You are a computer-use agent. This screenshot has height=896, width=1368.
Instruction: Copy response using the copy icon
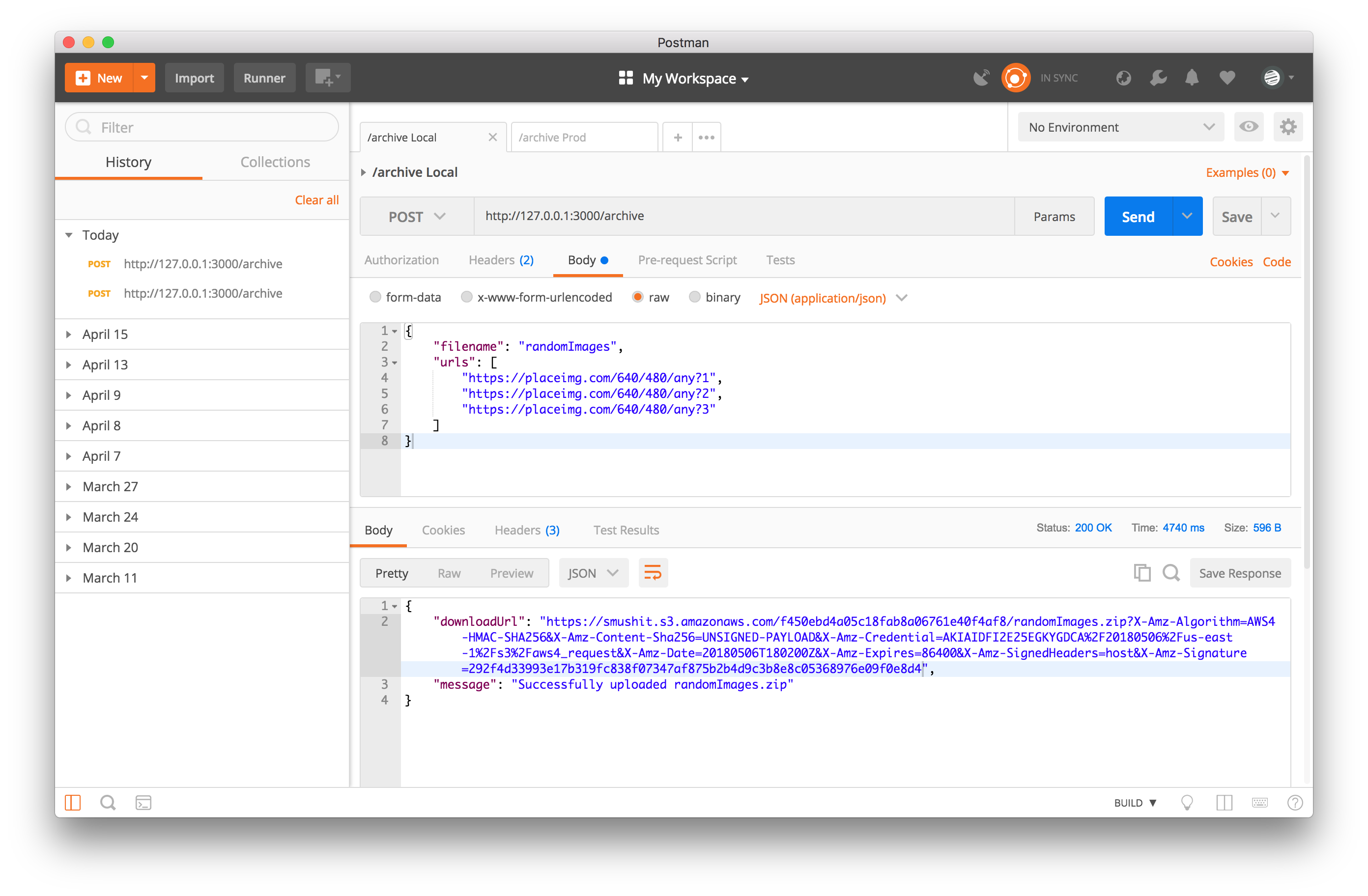coord(1141,573)
